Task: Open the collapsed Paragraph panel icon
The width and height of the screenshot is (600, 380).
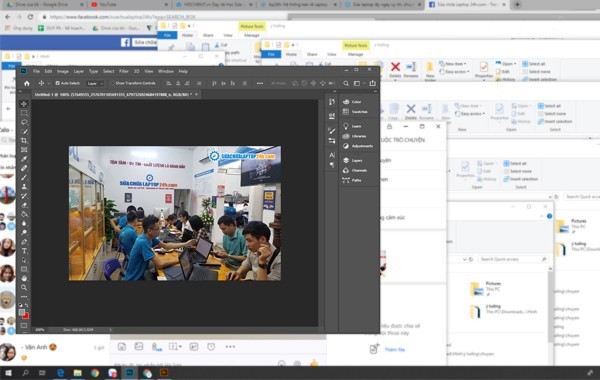Action: point(331,165)
